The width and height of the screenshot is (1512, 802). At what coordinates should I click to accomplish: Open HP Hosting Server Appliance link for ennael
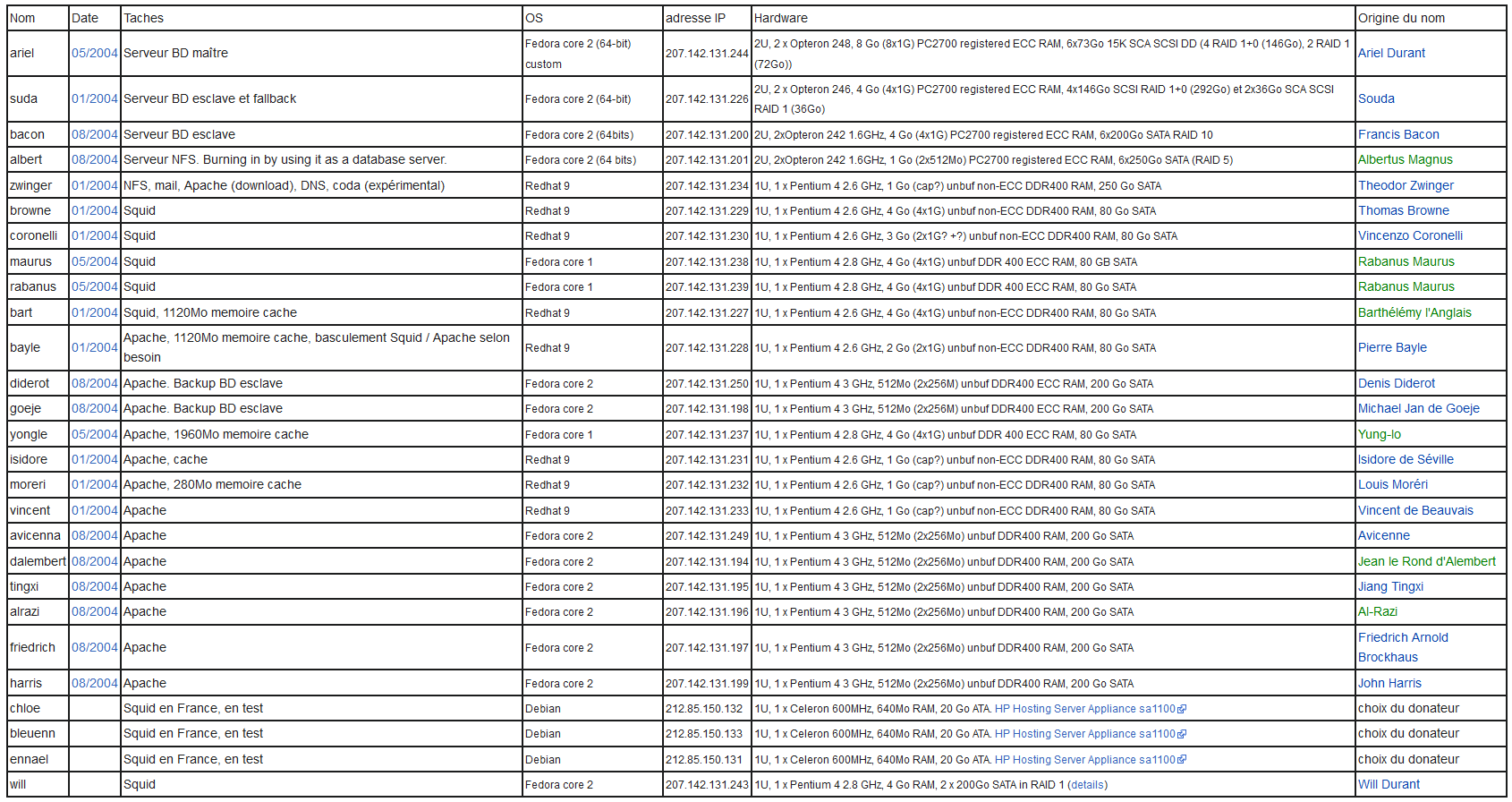(x=1090, y=760)
